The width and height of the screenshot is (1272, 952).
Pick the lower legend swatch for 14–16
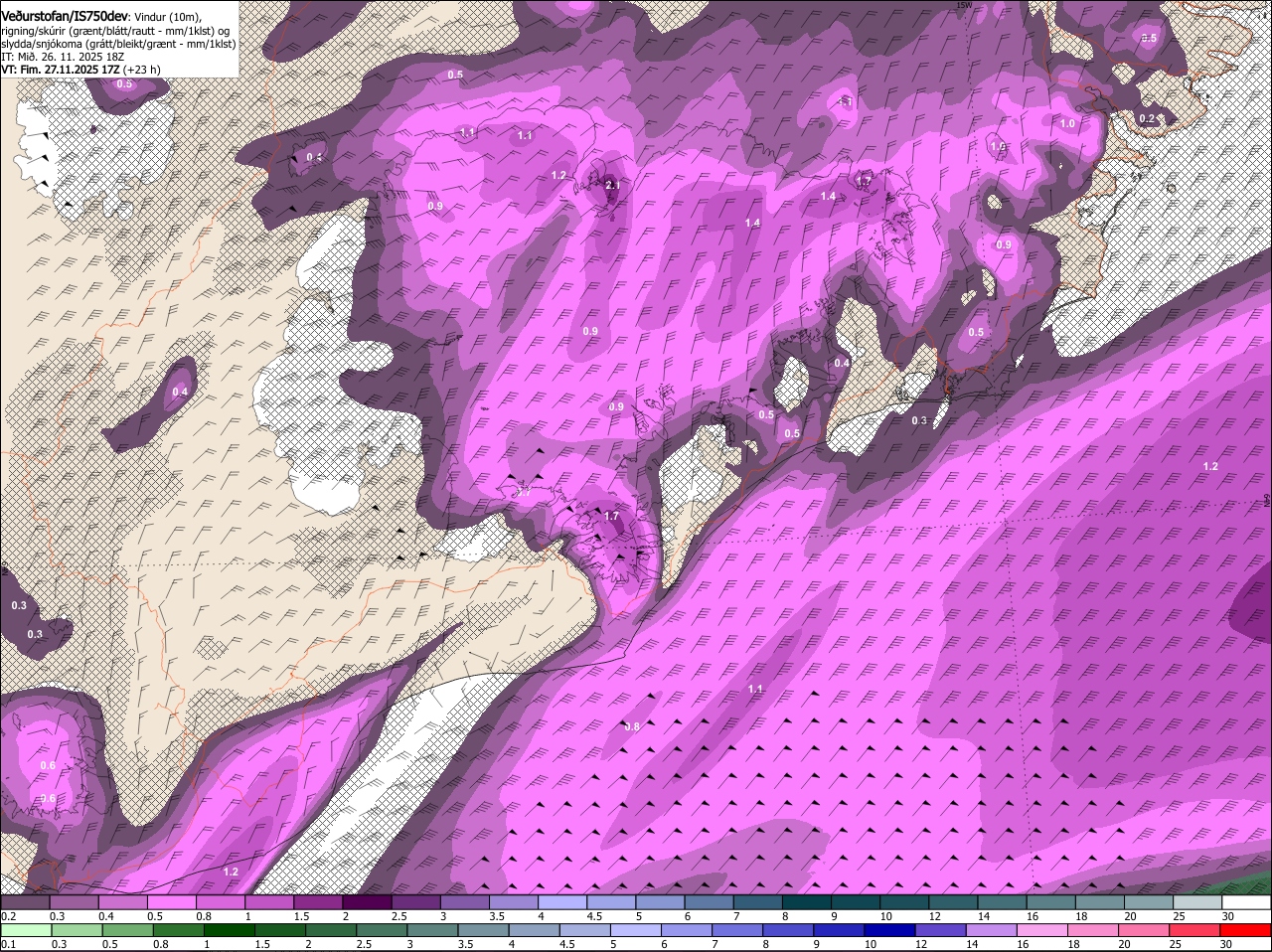(x=992, y=931)
